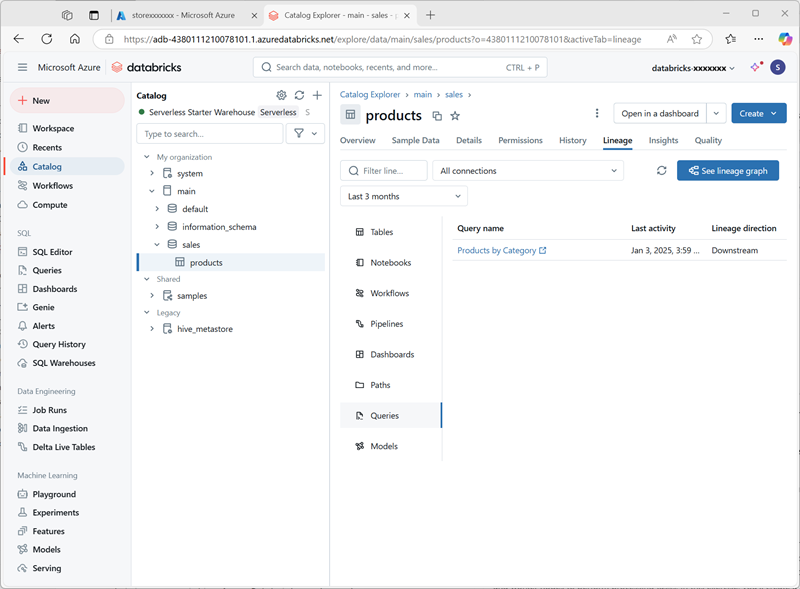Go to Catalog Explorer breadcrumb
This screenshot has width=800, height=589.
[370, 94]
